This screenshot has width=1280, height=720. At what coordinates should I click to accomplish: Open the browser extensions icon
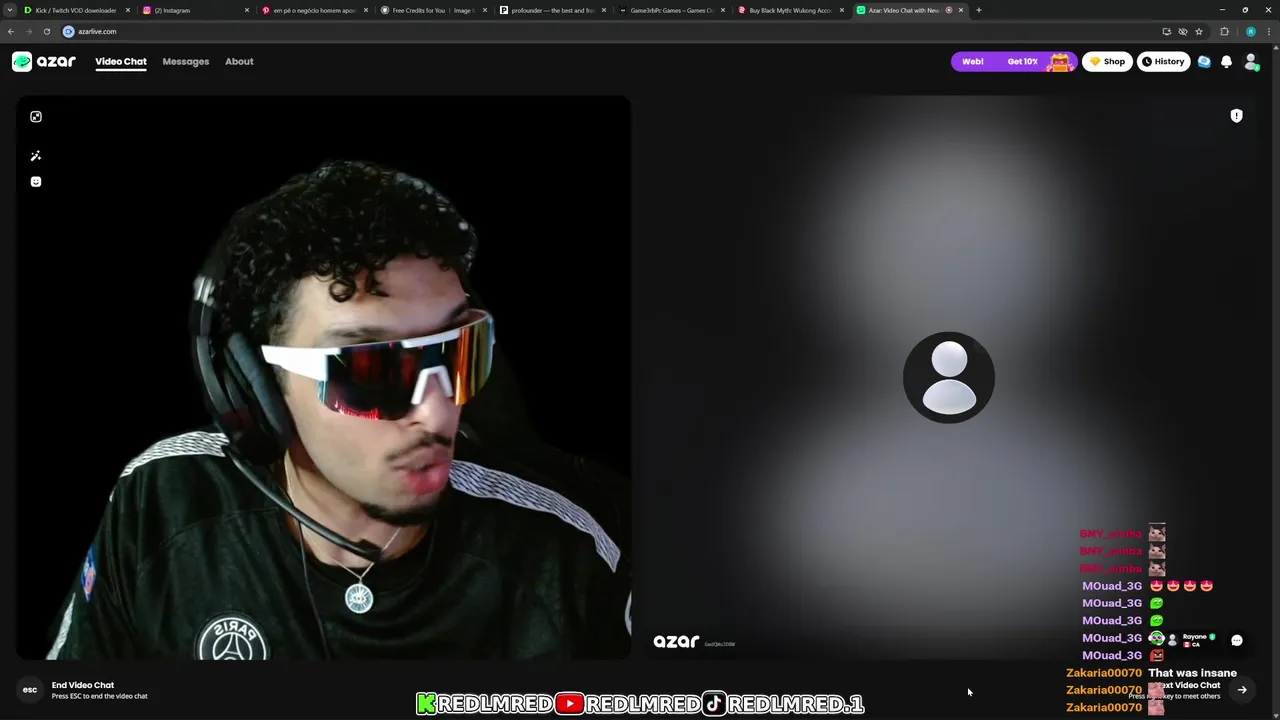(1224, 31)
